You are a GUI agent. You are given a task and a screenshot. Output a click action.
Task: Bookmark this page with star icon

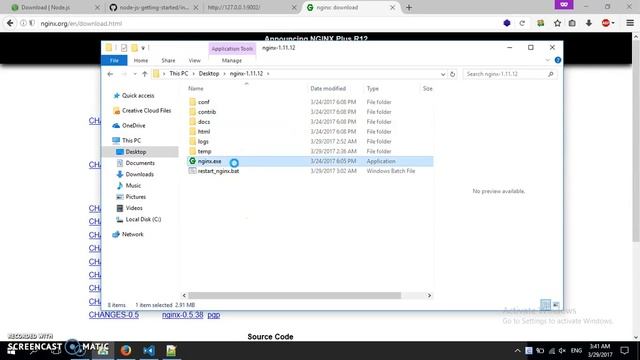(557, 23)
